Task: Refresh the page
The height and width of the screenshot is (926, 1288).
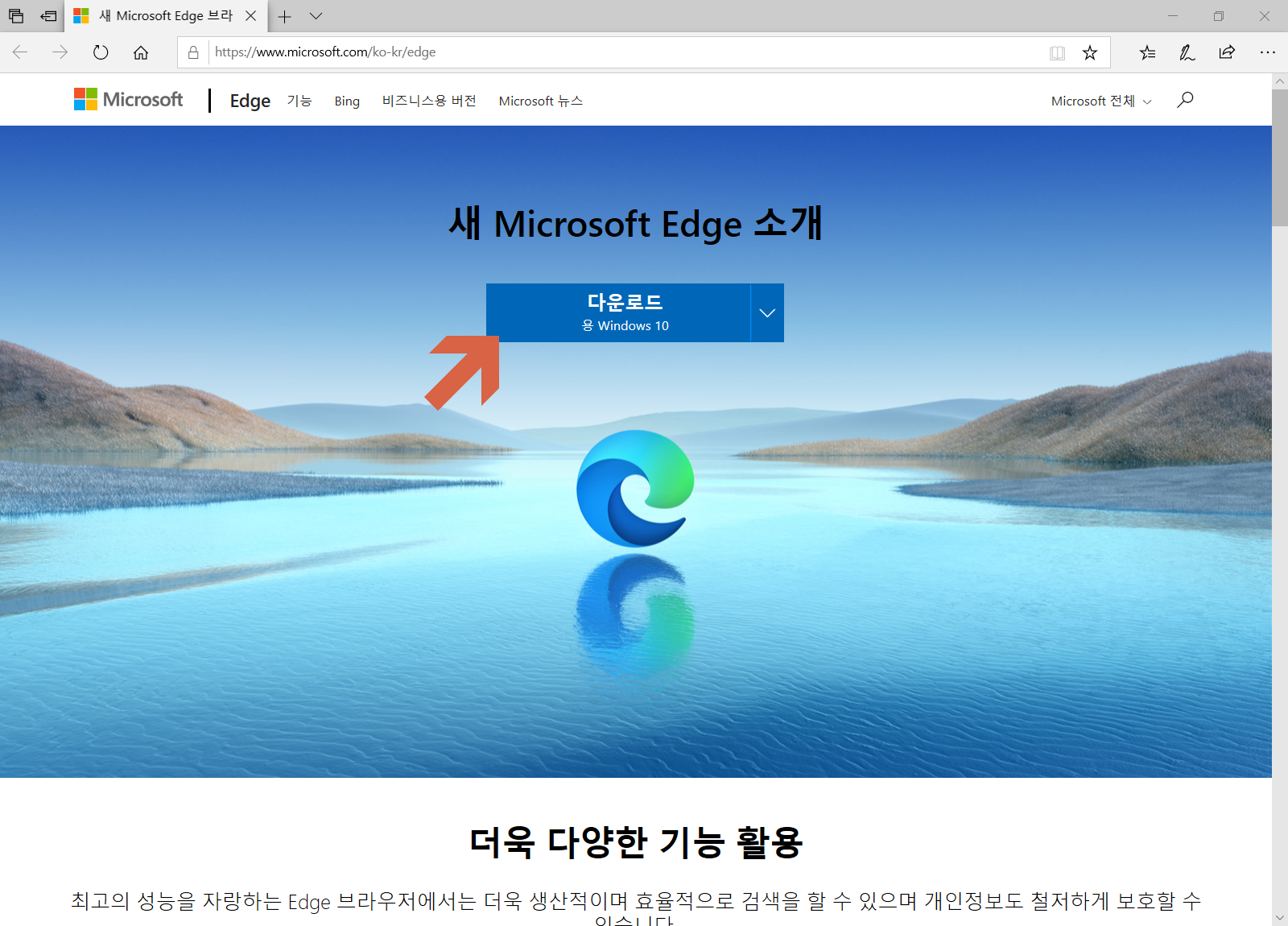Action: point(101,52)
